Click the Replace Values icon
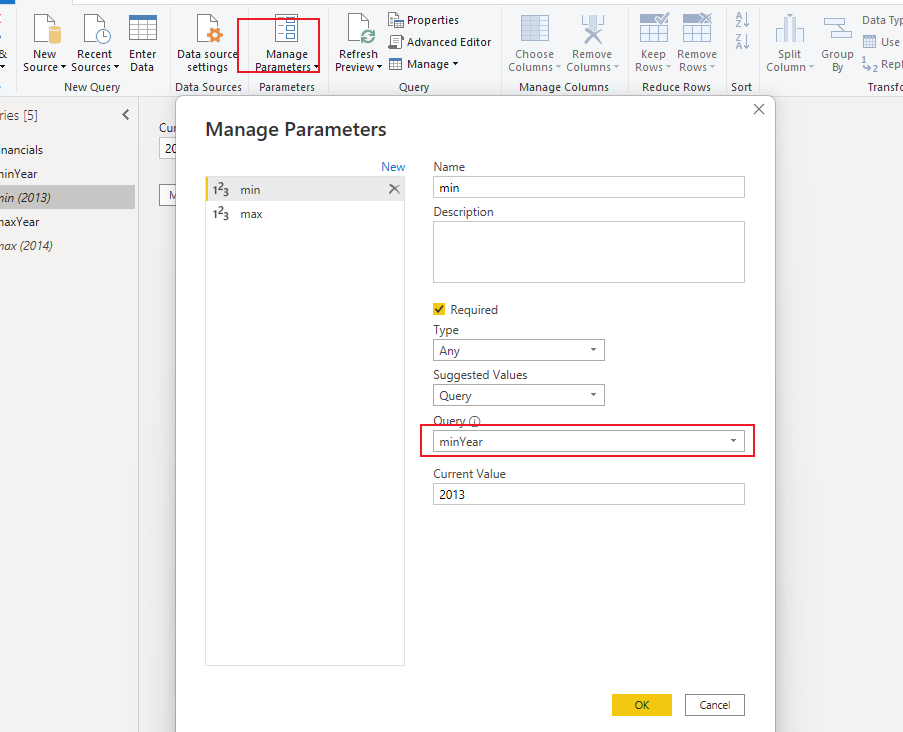This screenshot has height=732, width=903. coord(870,64)
